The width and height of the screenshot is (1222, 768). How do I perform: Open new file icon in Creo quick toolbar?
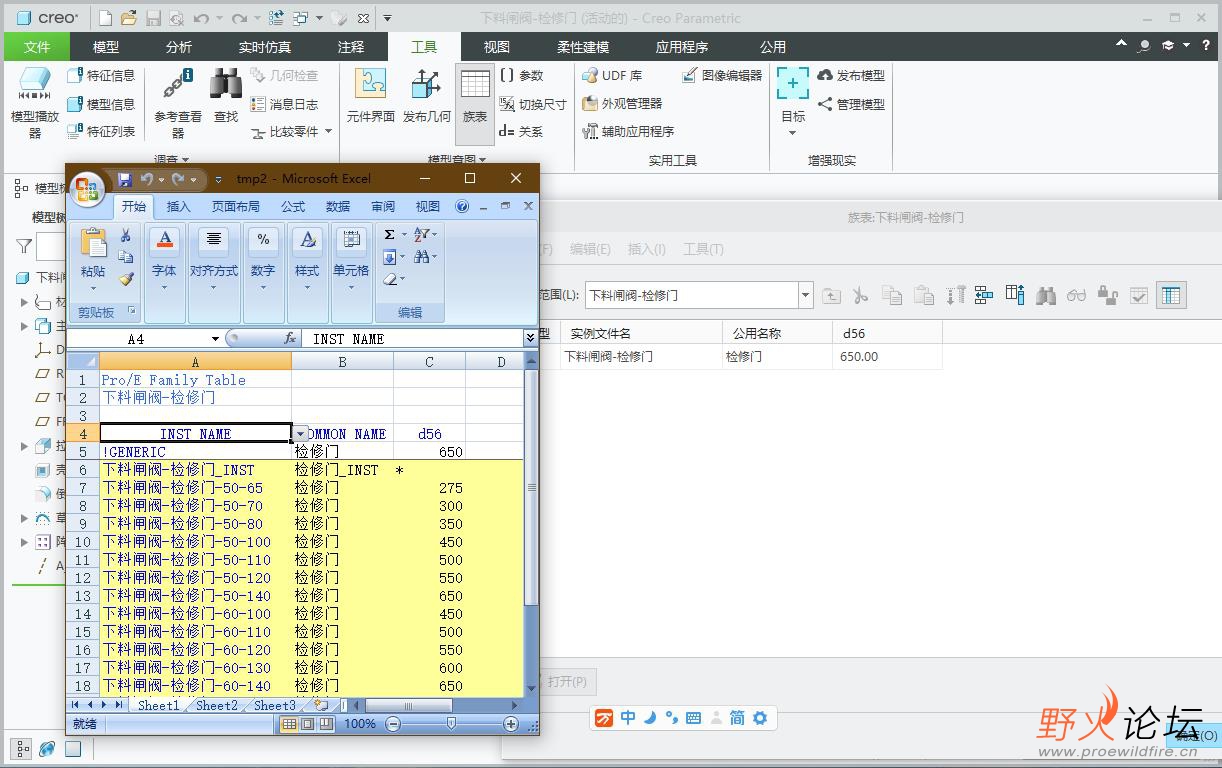point(106,18)
